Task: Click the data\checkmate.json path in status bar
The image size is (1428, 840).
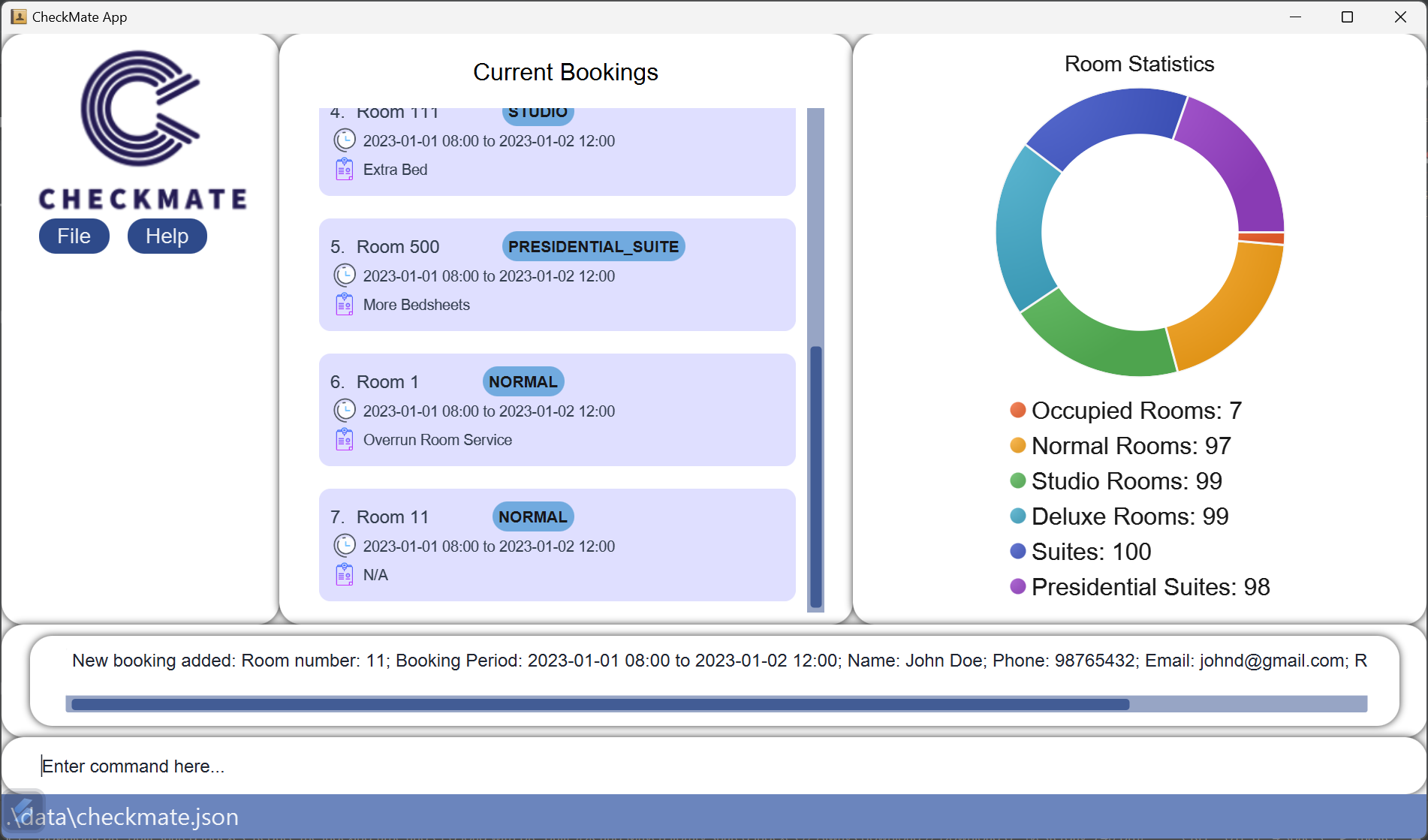Action: pos(122,817)
